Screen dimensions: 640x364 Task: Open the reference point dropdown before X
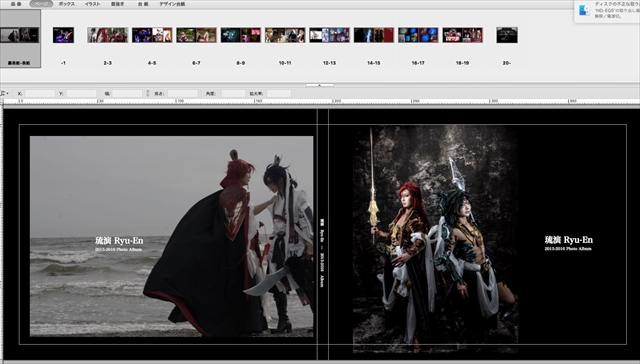5,93
